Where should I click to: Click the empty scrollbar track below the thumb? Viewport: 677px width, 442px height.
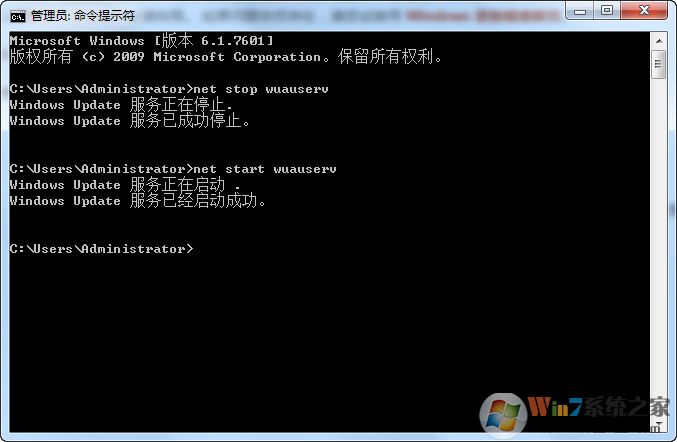[x=659, y=248]
